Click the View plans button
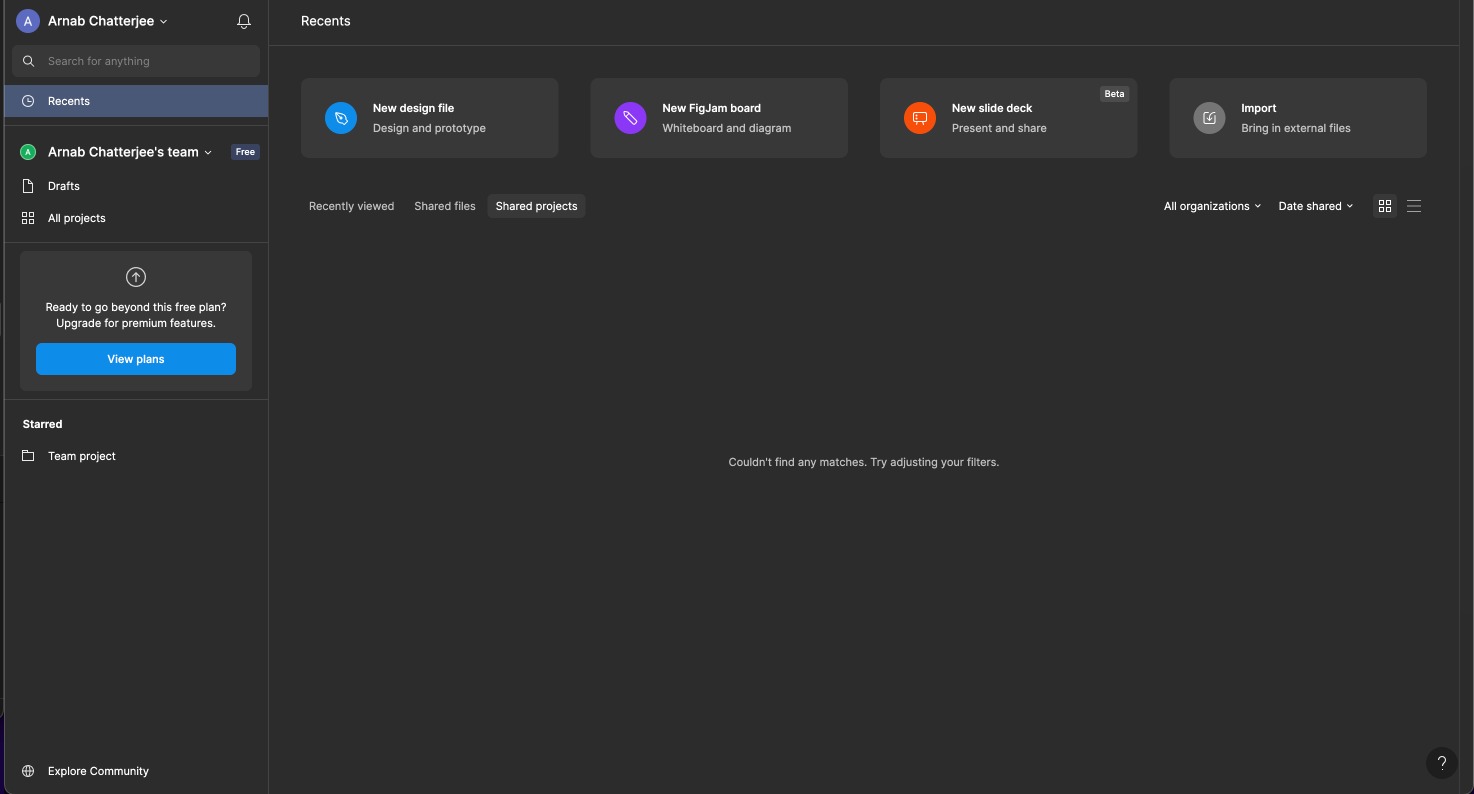The width and height of the screenshot is (1474, 794). (136, 359)
